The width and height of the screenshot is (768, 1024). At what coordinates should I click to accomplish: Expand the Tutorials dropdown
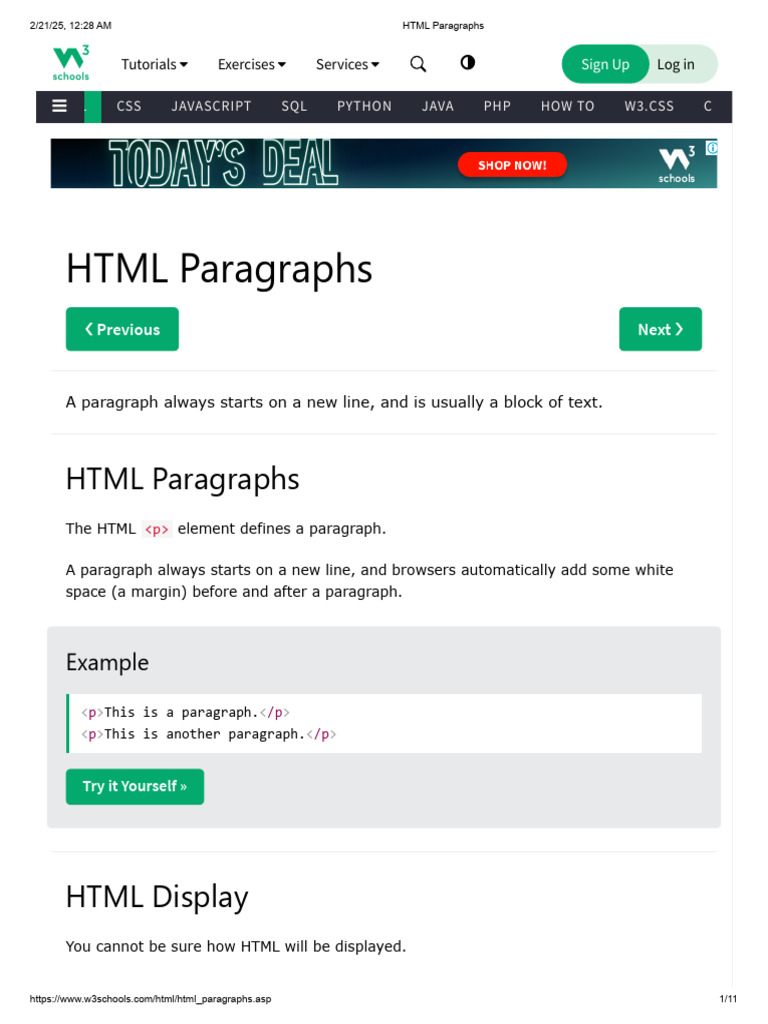pyautogui.click(x=154, y=64)
